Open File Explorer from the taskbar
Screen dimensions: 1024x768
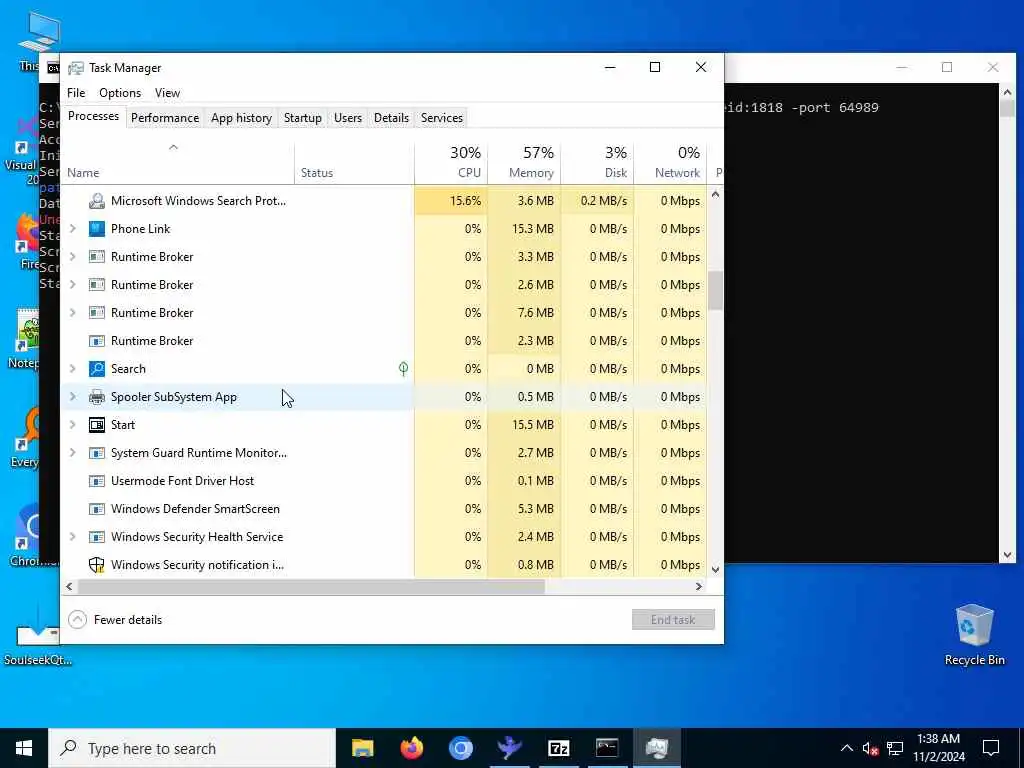362,748
